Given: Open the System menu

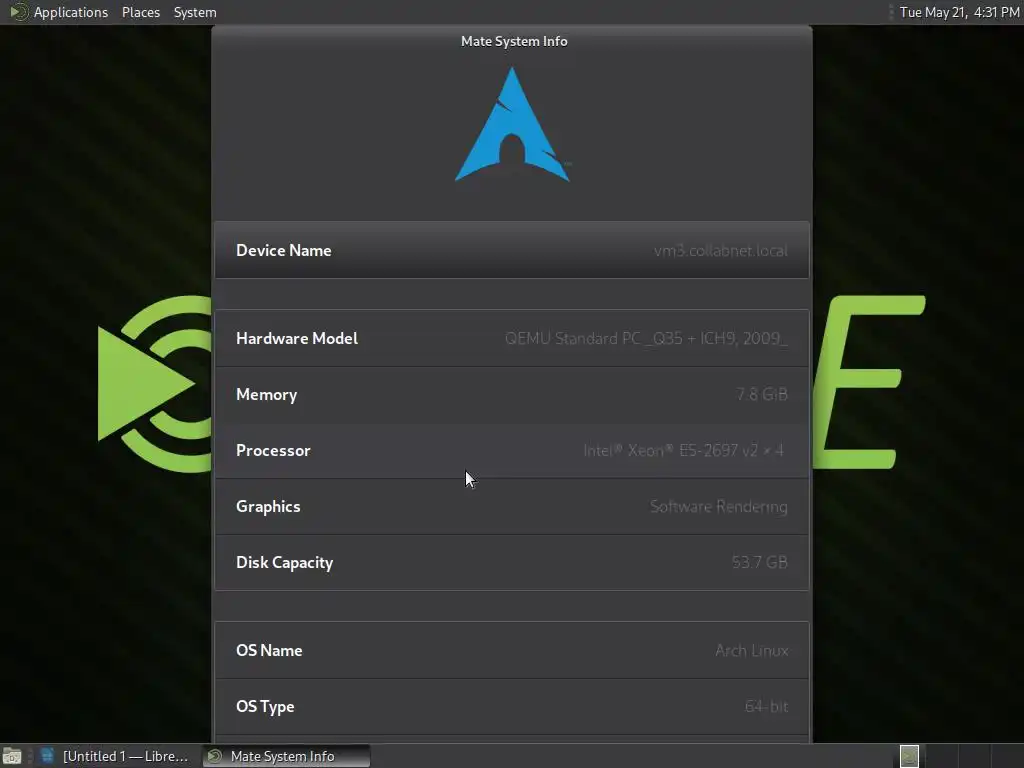Looking at the screenshot, I should point(195,12).
